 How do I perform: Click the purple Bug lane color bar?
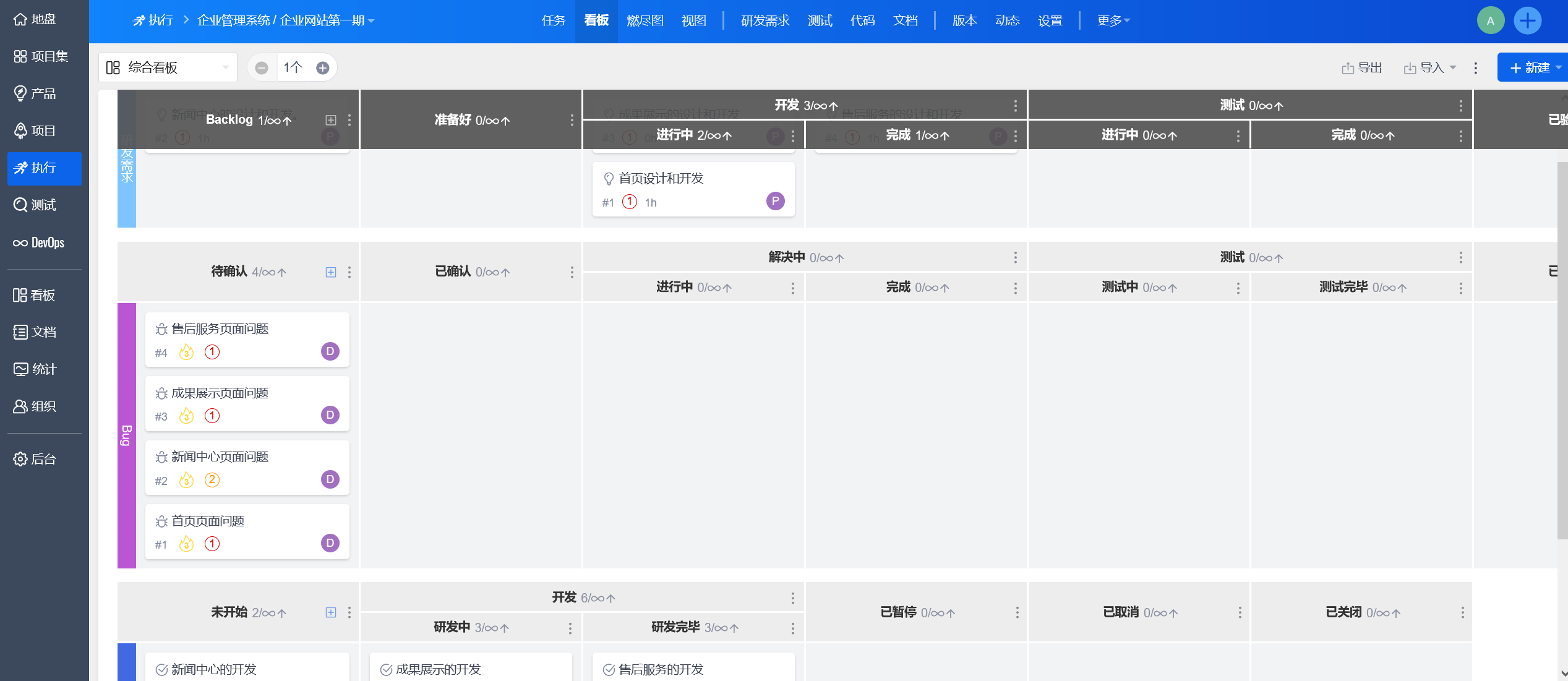126,435
